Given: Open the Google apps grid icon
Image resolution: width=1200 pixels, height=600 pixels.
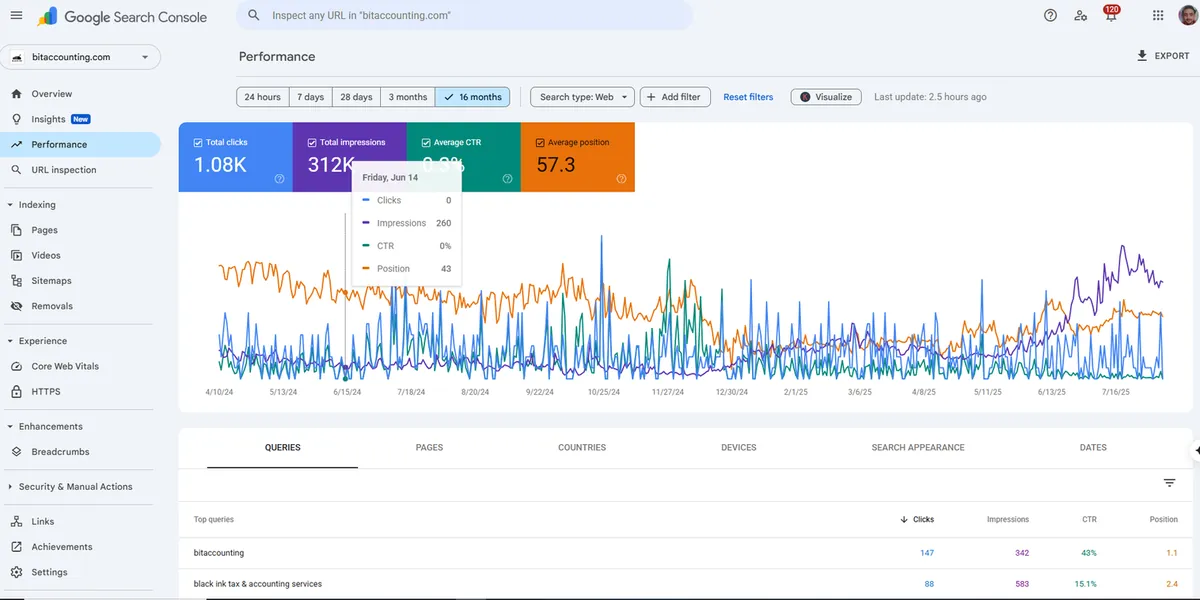Looking at the screenshot, I should pos(1158,16).
